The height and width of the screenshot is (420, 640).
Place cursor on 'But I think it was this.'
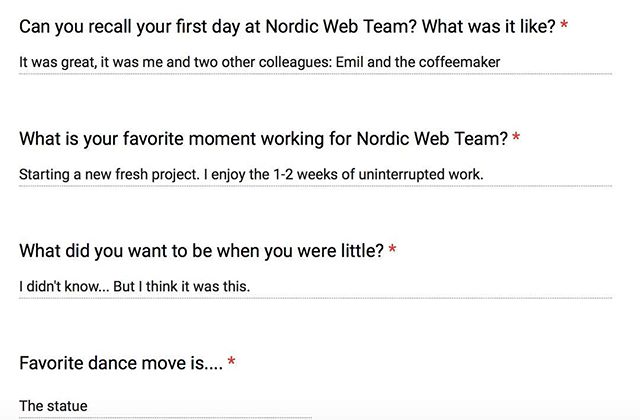(182, 287)
